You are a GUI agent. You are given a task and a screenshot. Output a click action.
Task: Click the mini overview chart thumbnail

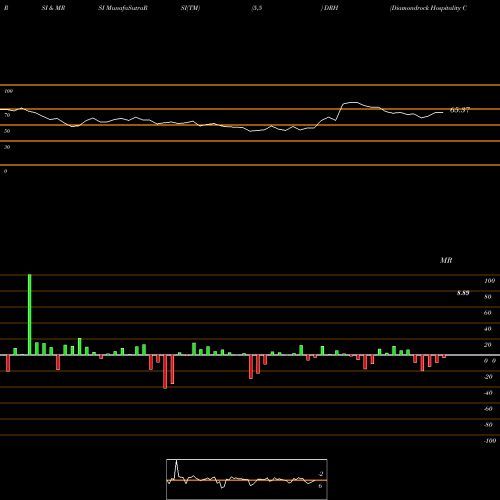tap(247, 479)
